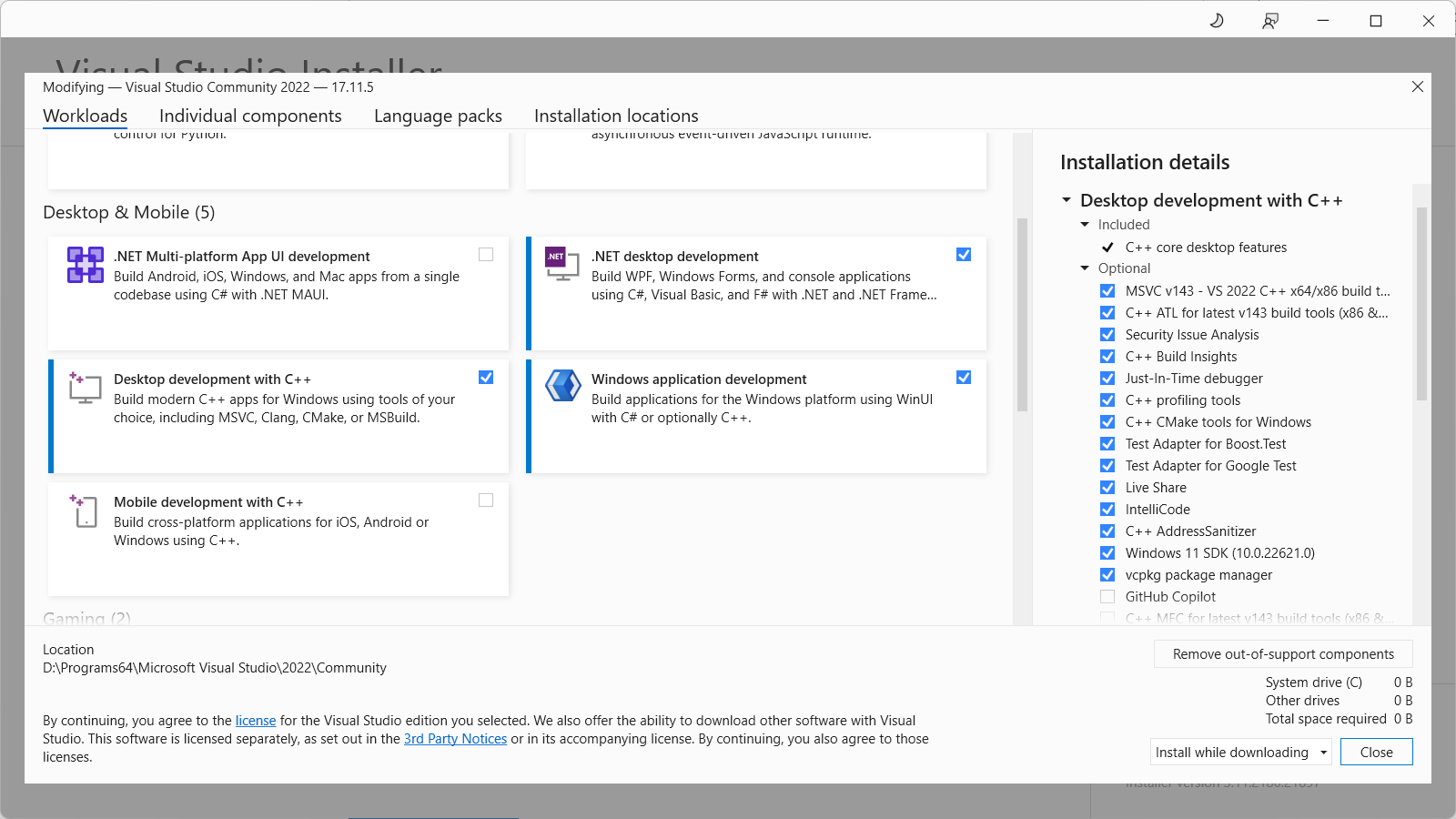
Task: Uncheck C++ CMake tools for Windows
Action: [x=1107, y=422]
